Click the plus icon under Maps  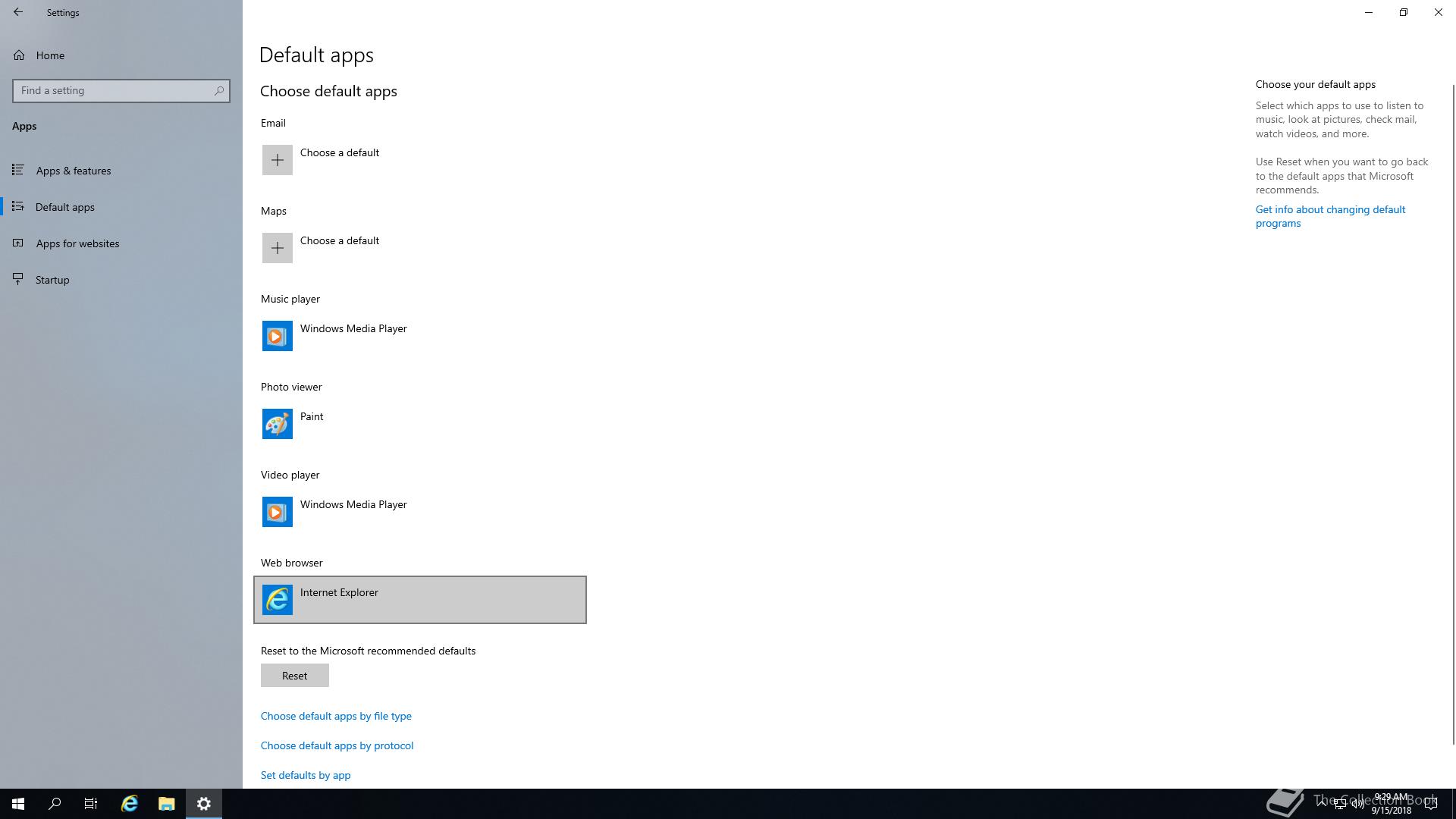tap(277, 248)
